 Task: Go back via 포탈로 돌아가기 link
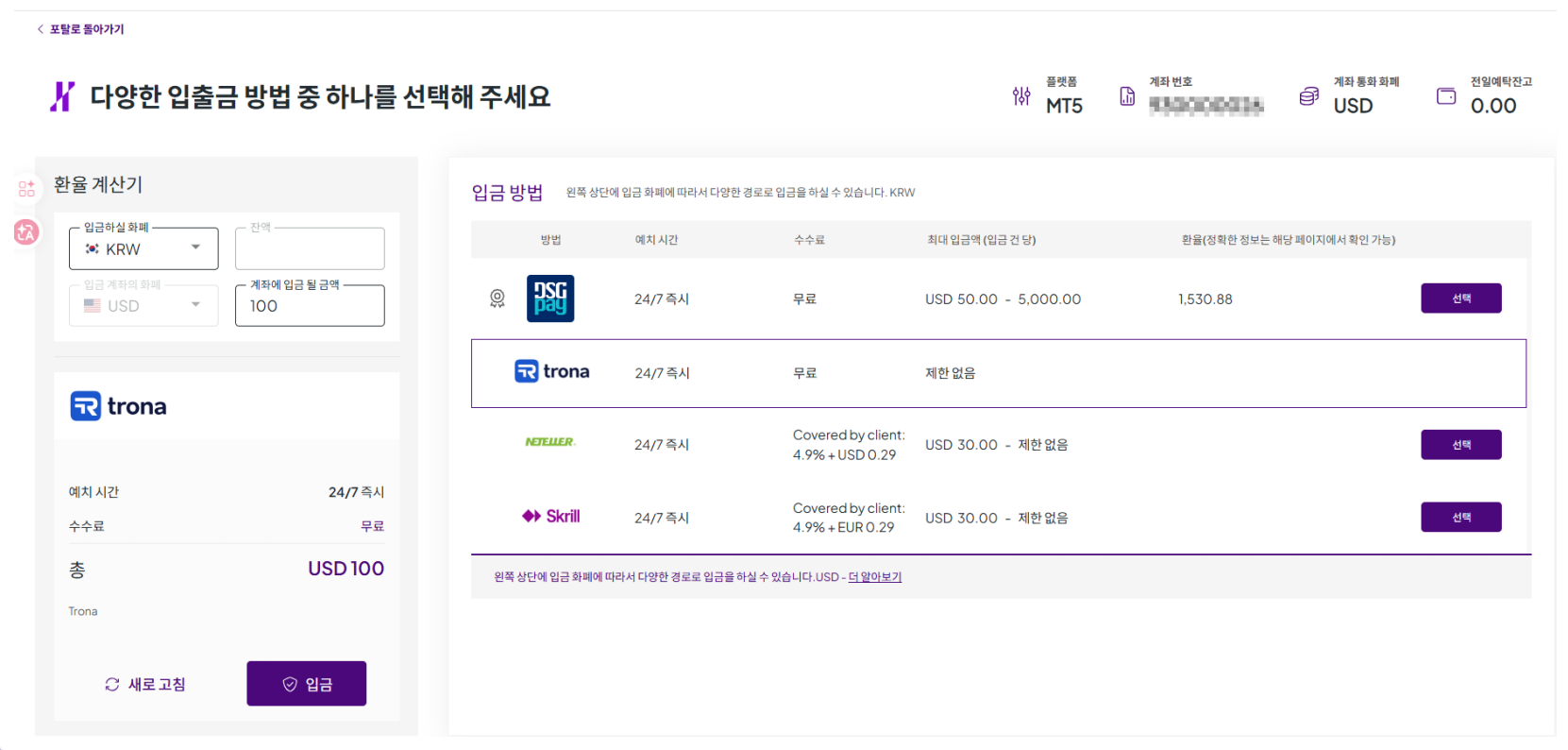(80, 29)
